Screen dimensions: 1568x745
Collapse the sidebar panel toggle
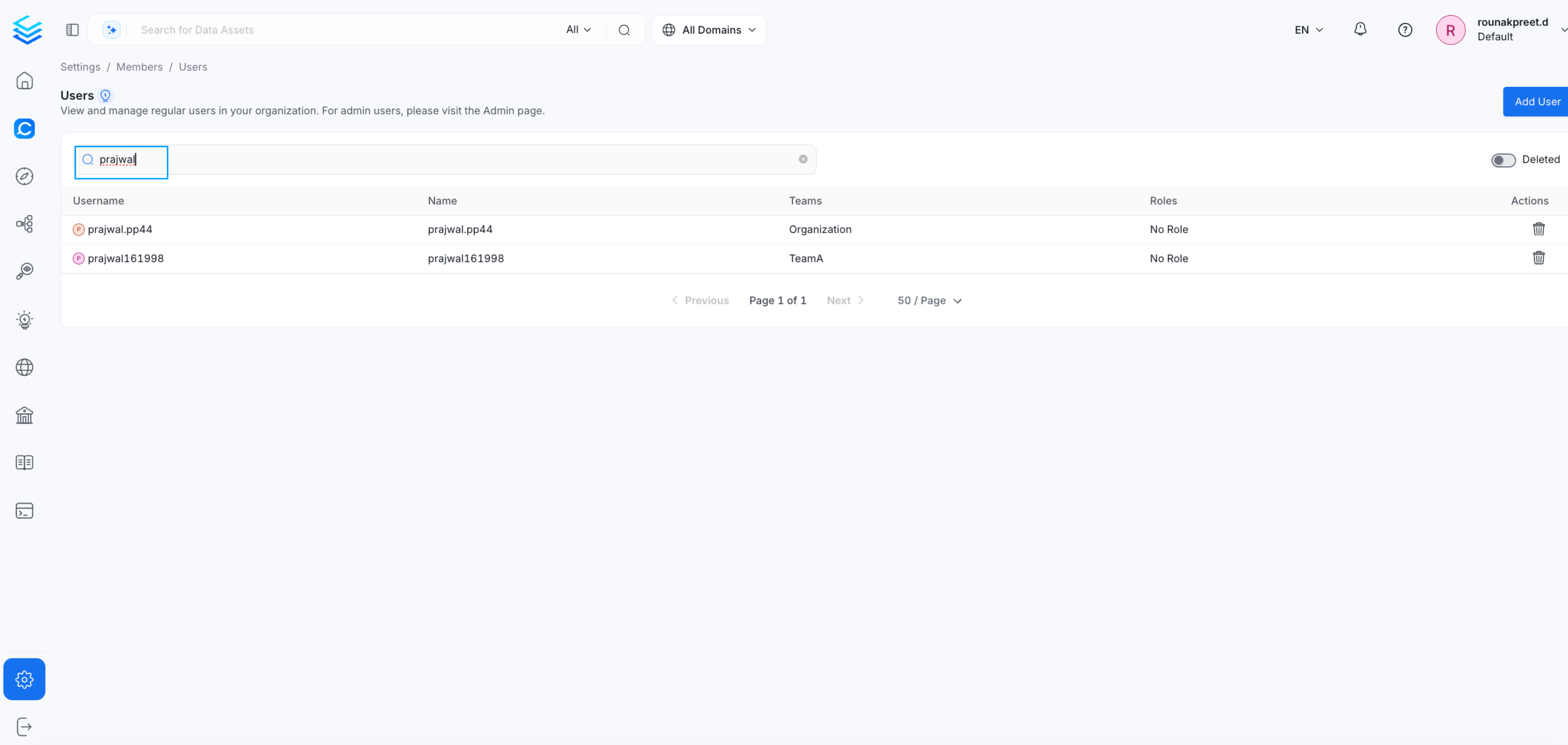pos(72,30)
